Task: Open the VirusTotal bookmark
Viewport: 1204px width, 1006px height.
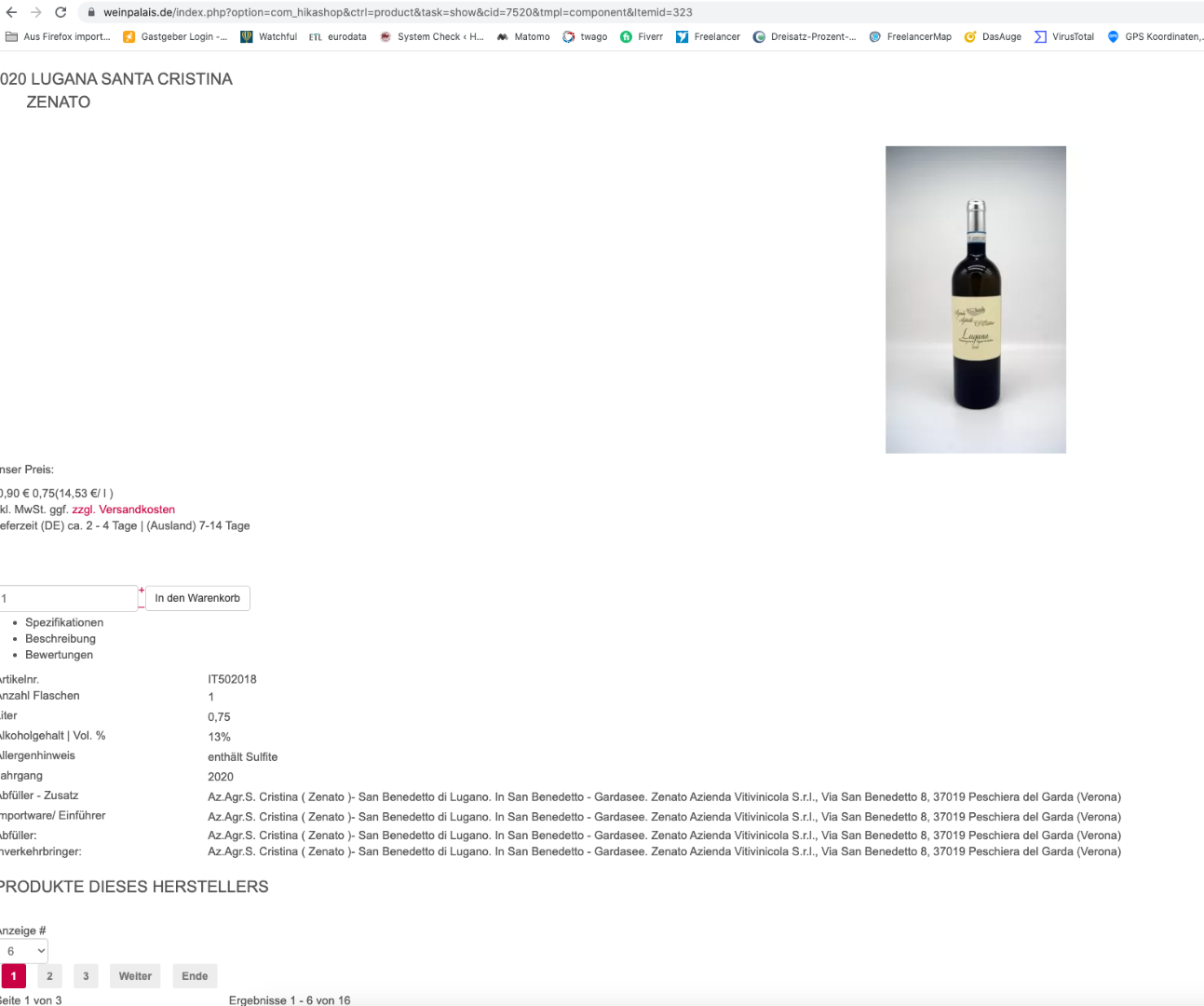Action: [x=1064, y=36]
